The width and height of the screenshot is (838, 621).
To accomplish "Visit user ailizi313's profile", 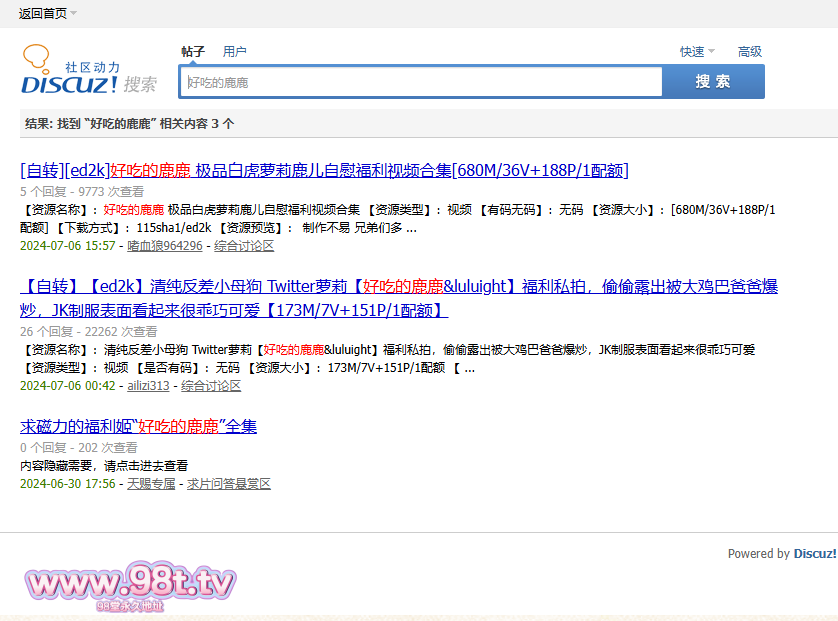I will point(148,386).
